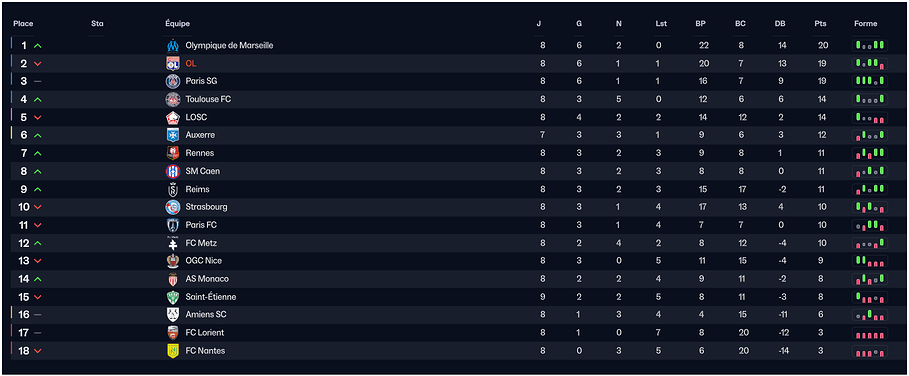Click FC Lorient's all-red form indicator
Viewport: 909px width, 376px height.
coord(870,333)
